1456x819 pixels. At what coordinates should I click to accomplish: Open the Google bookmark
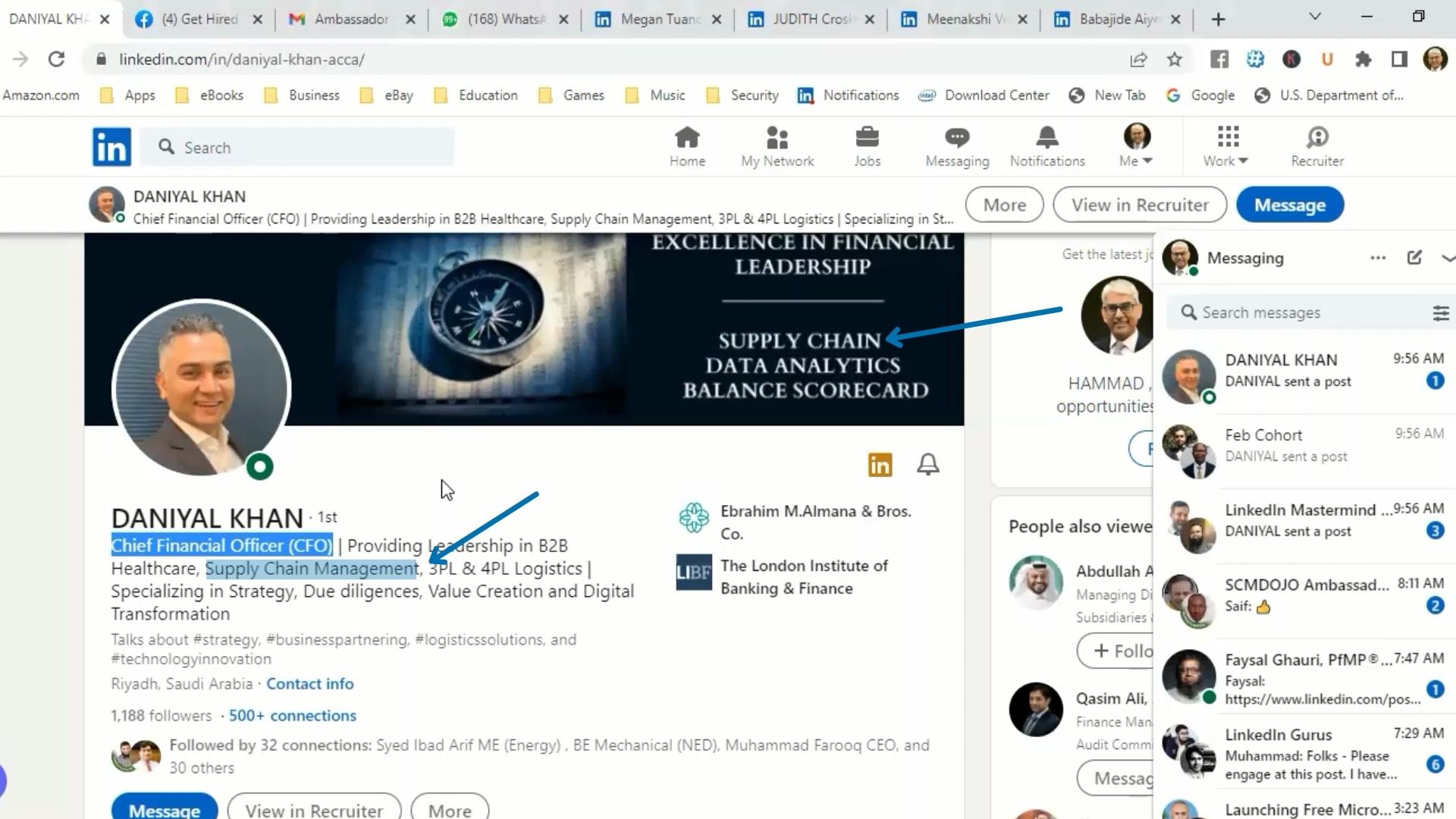pyautogui.click(x=1201, y=96)
